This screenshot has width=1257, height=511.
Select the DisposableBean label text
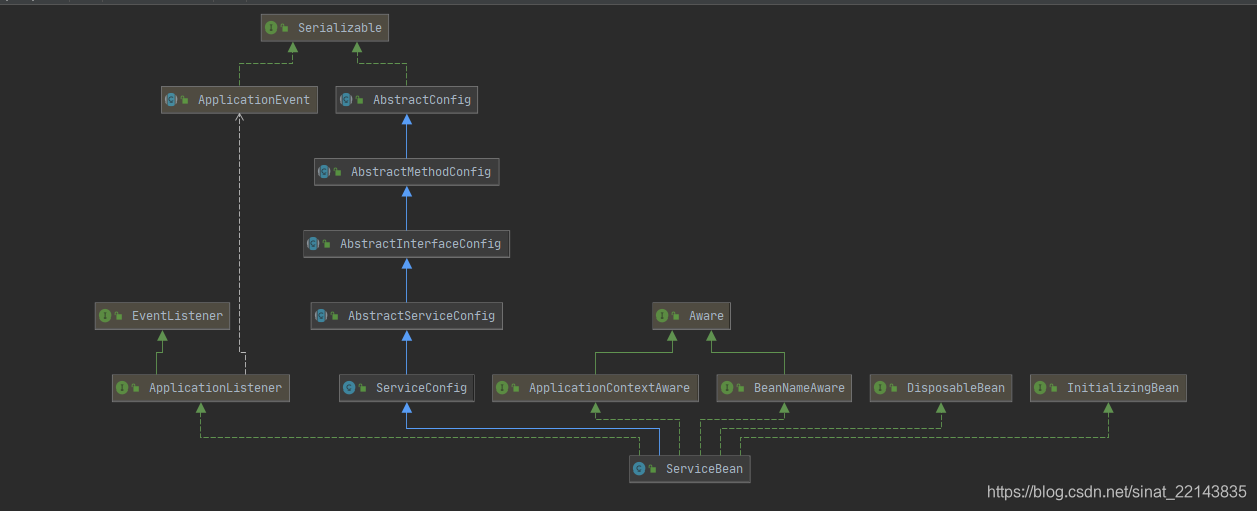(x=956, y=388)
